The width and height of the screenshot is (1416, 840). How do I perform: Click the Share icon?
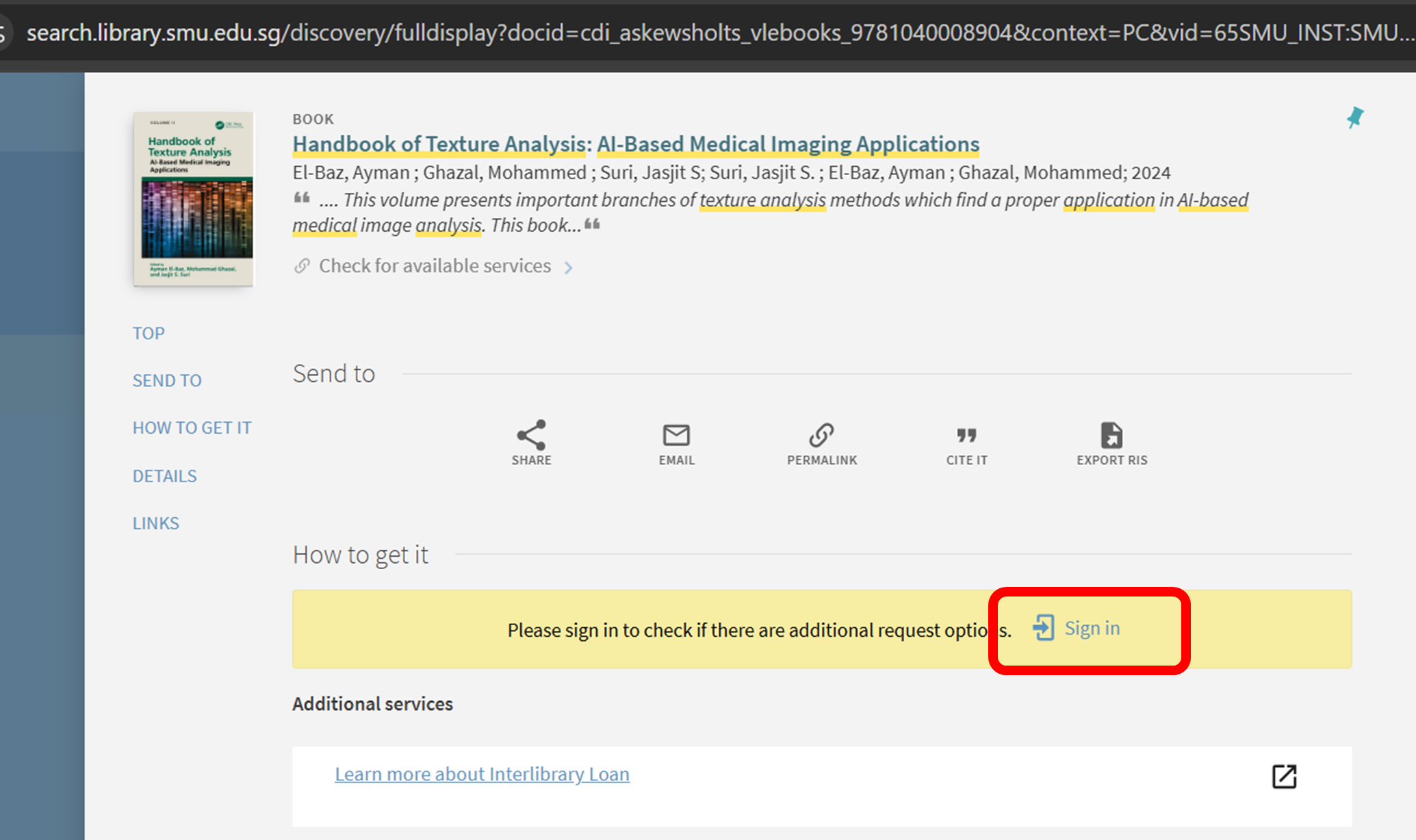(x=531, y=435)
